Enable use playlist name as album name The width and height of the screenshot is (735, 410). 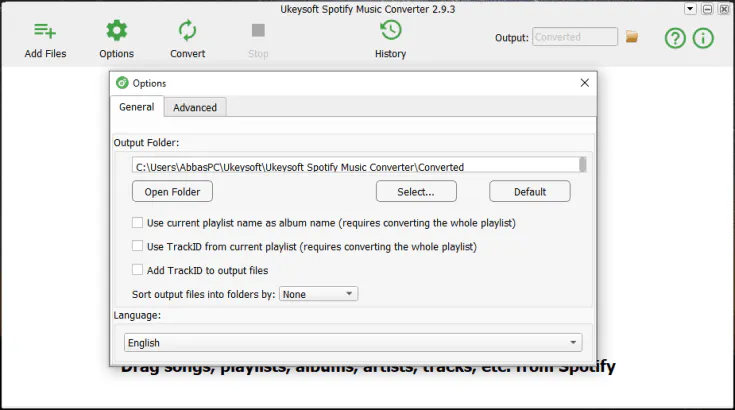tap(137, 223)
